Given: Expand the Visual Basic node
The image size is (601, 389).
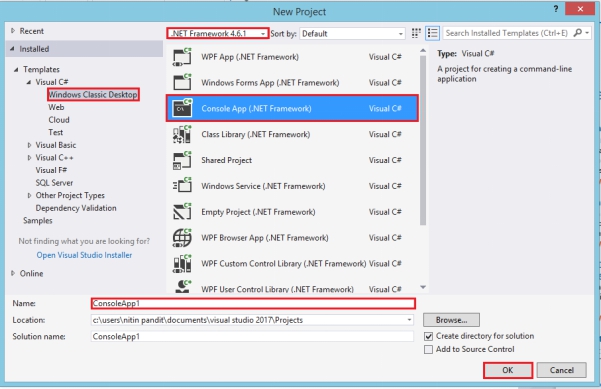Looking at the screenshot, I should [29, 145].
